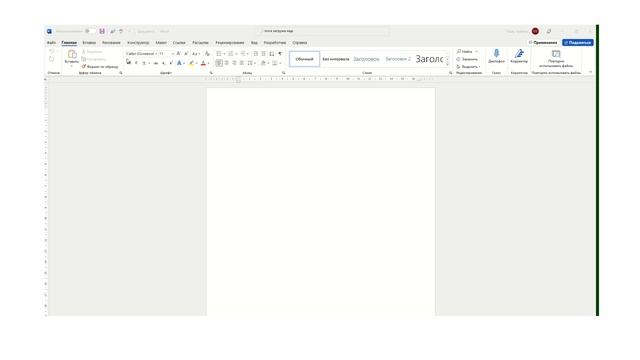
Task: Click the Redo icon below Undo
Action: tap(51, 59)
